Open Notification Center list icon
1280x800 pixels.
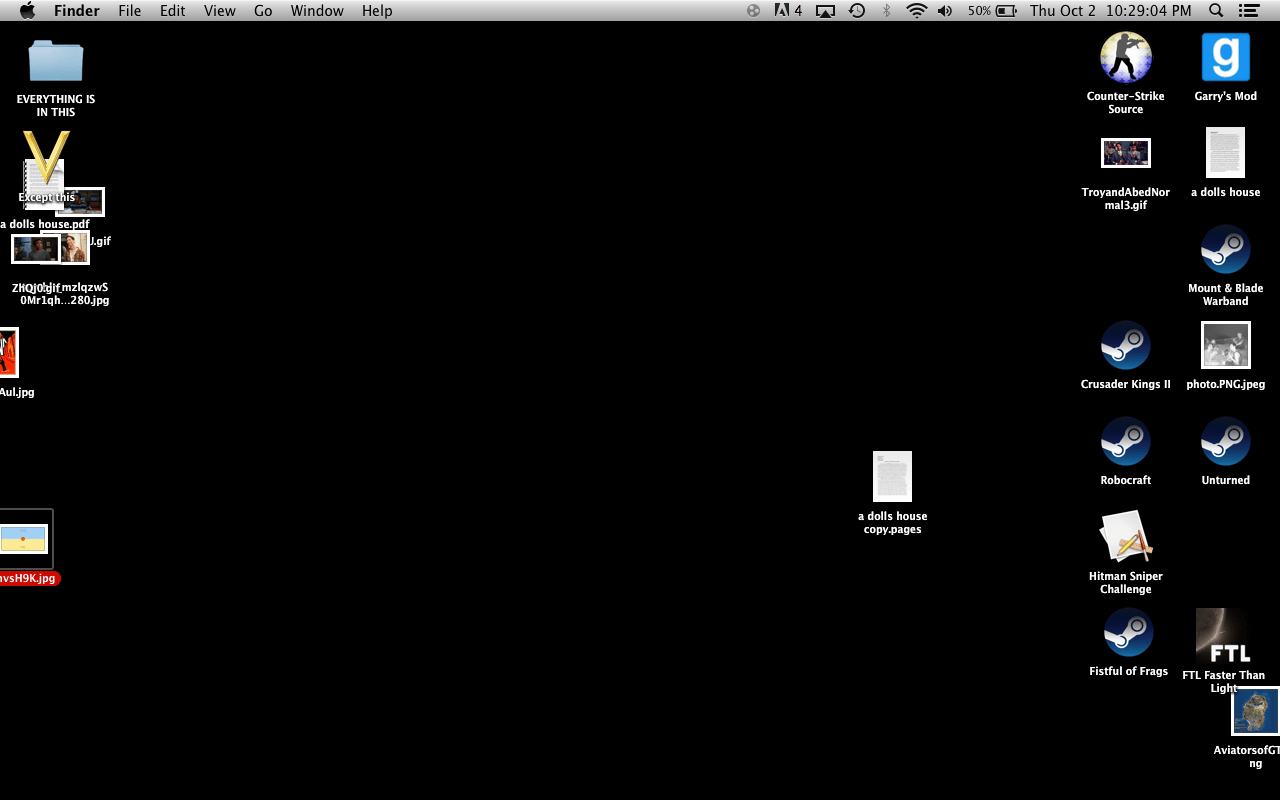click(1248, 11)
